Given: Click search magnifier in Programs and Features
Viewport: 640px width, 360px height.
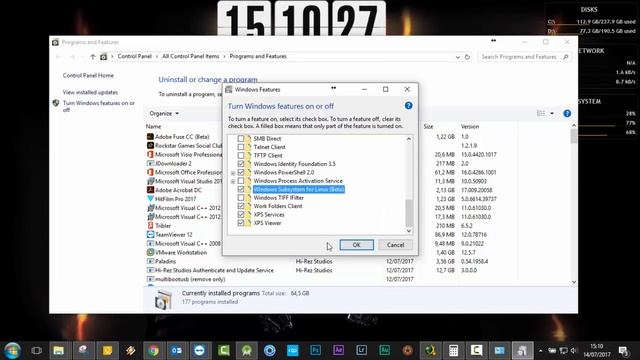Looking at the screenshot, I should coord(566,57).
